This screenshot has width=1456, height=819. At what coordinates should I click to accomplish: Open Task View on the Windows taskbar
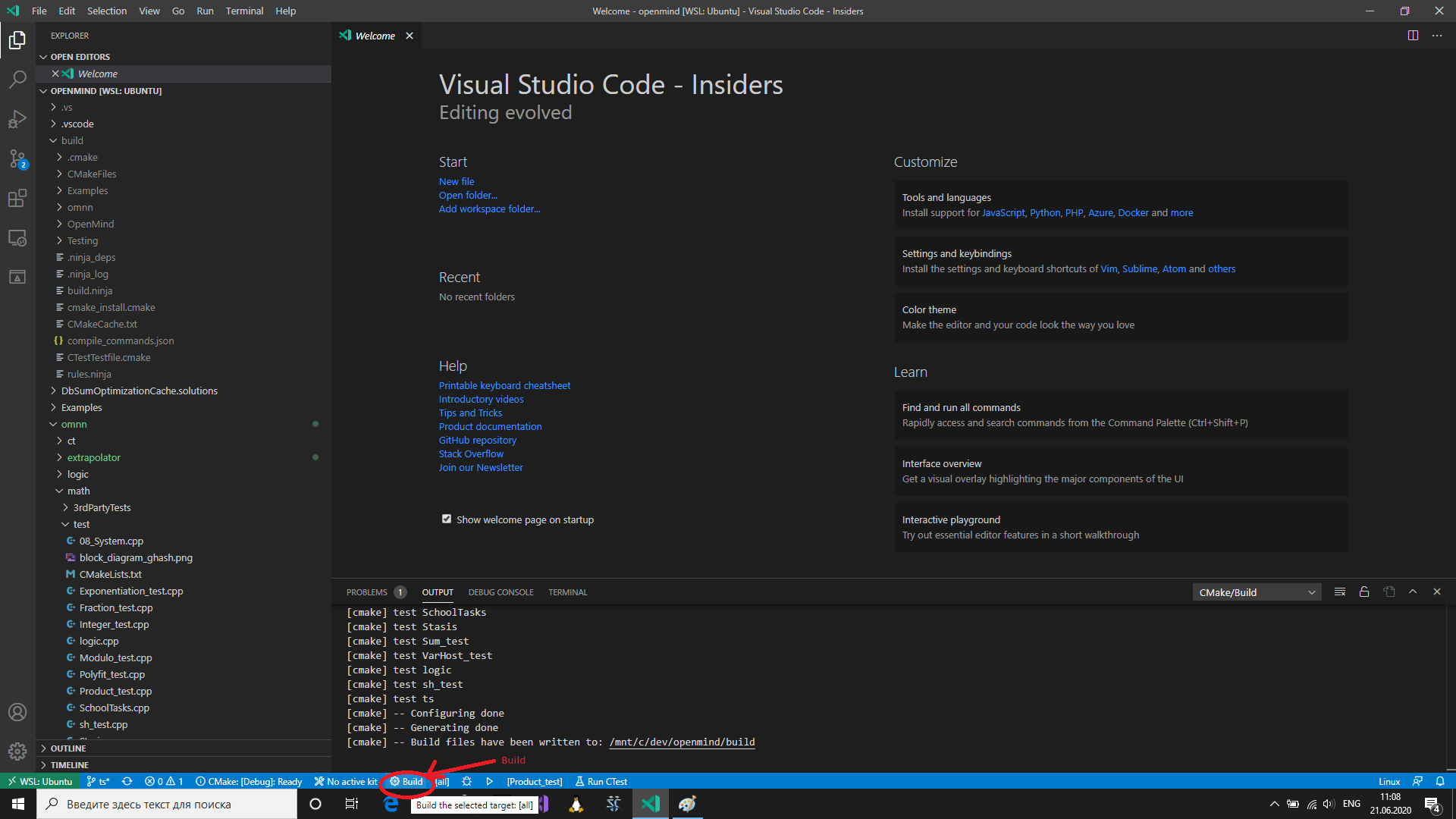coord(352,804)
